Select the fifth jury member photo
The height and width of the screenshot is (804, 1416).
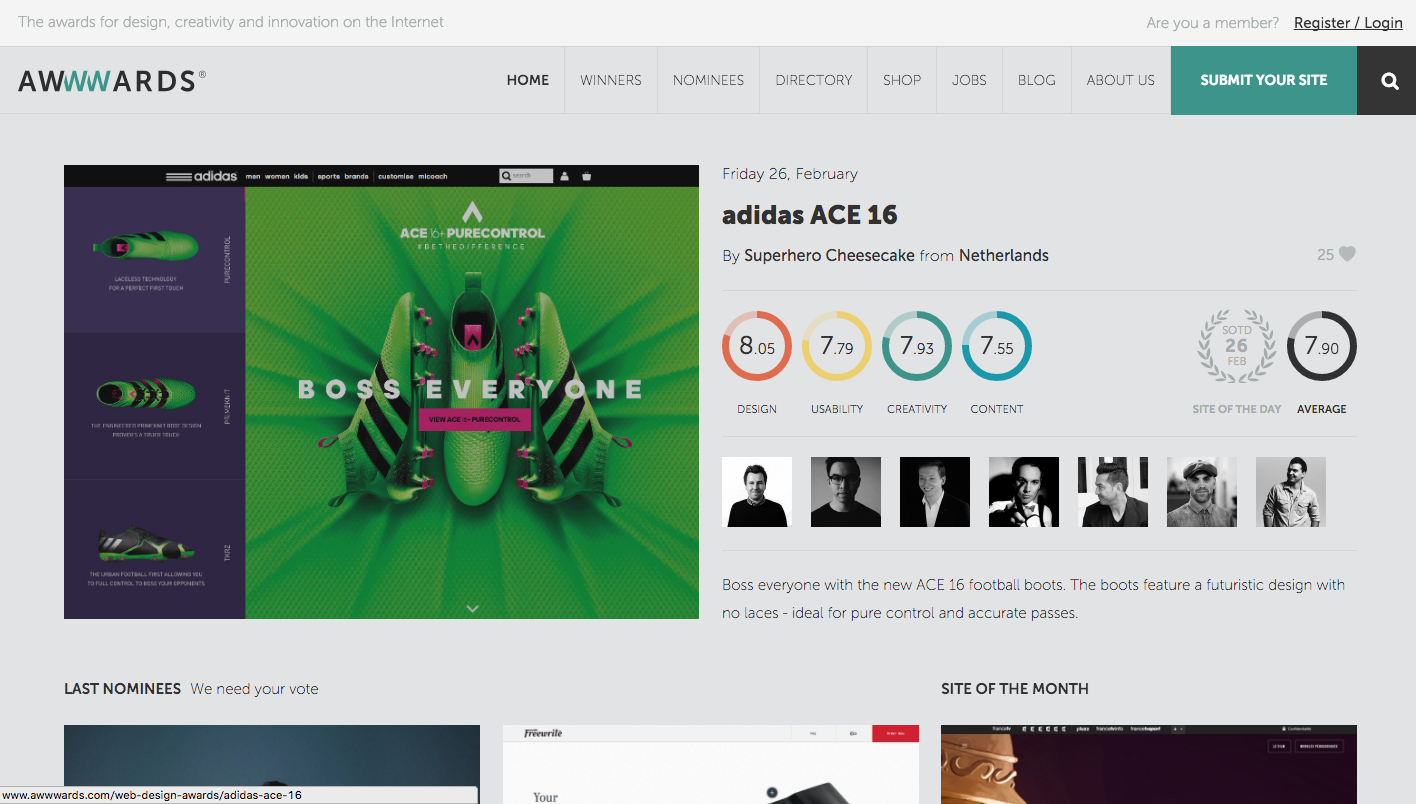(1113, 492)
